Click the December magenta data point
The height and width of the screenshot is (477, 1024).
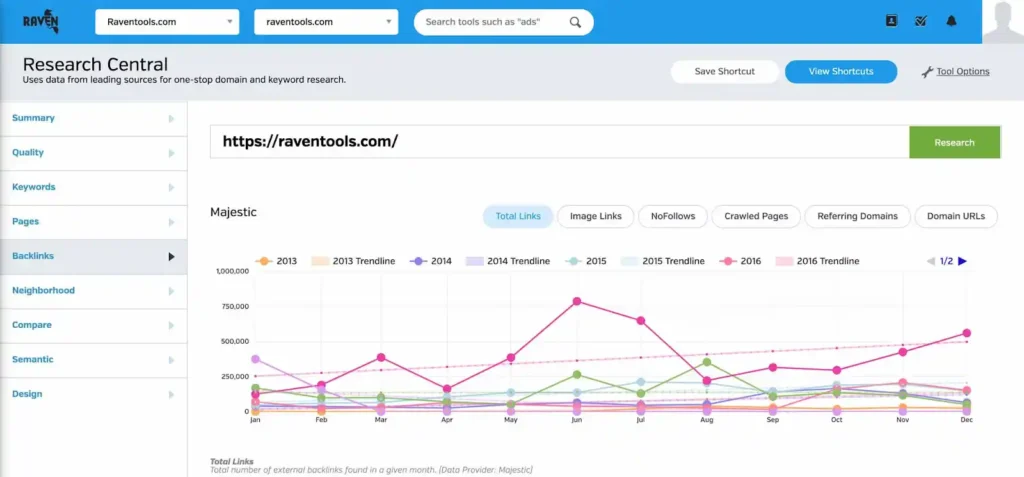[967, 333]
